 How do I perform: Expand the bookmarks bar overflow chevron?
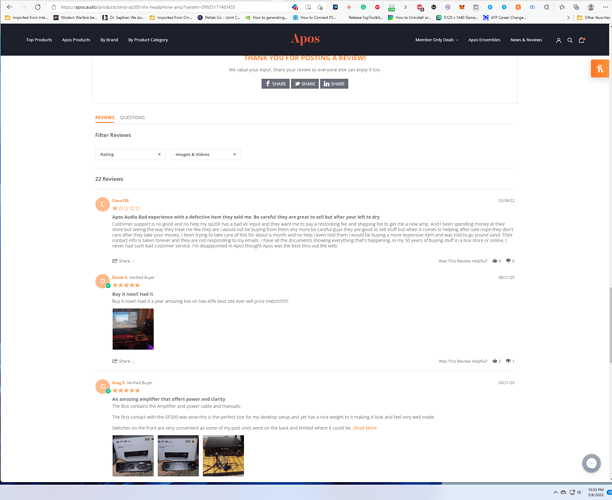click(568, 18)
